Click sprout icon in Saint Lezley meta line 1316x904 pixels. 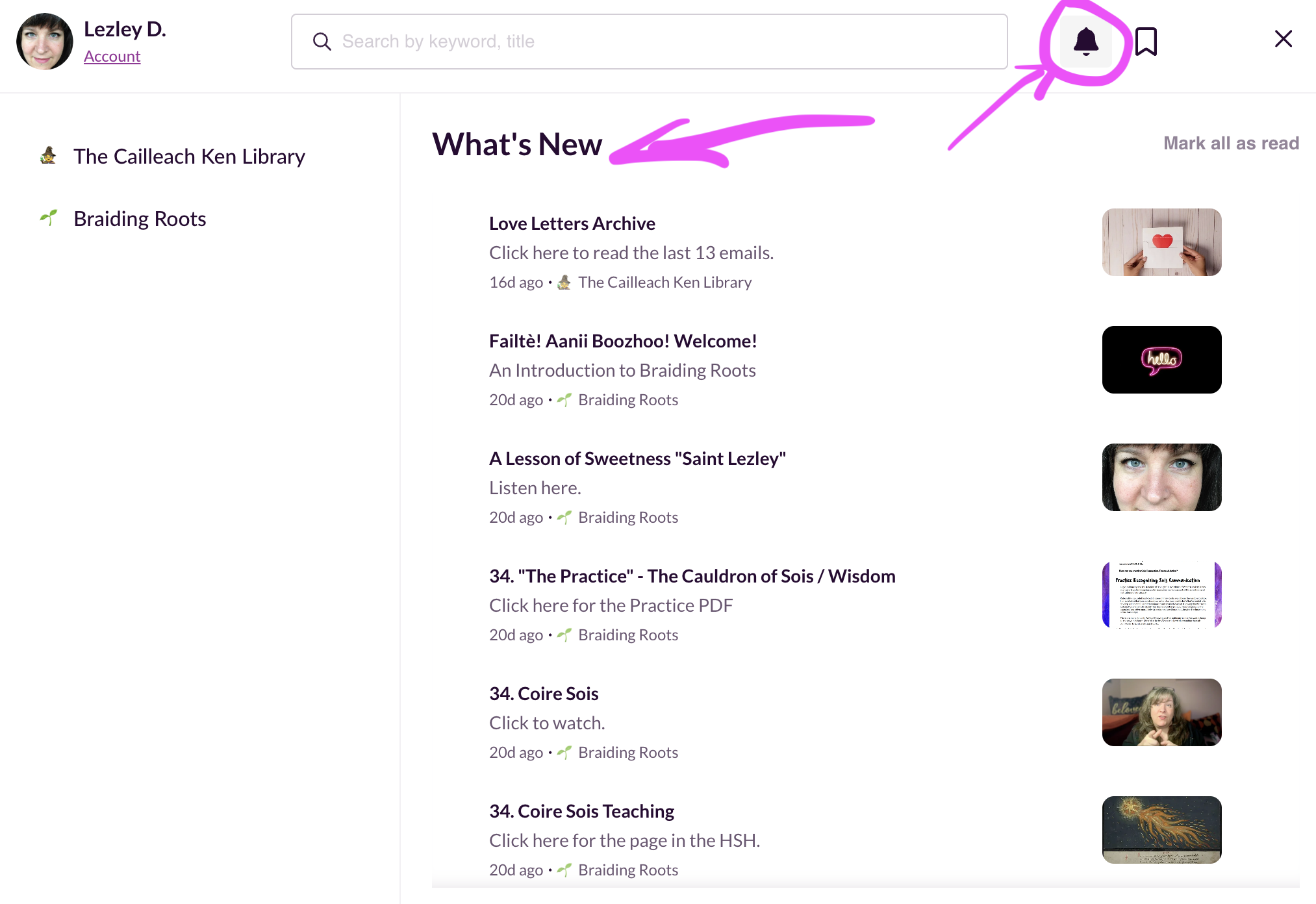point(564,518)
